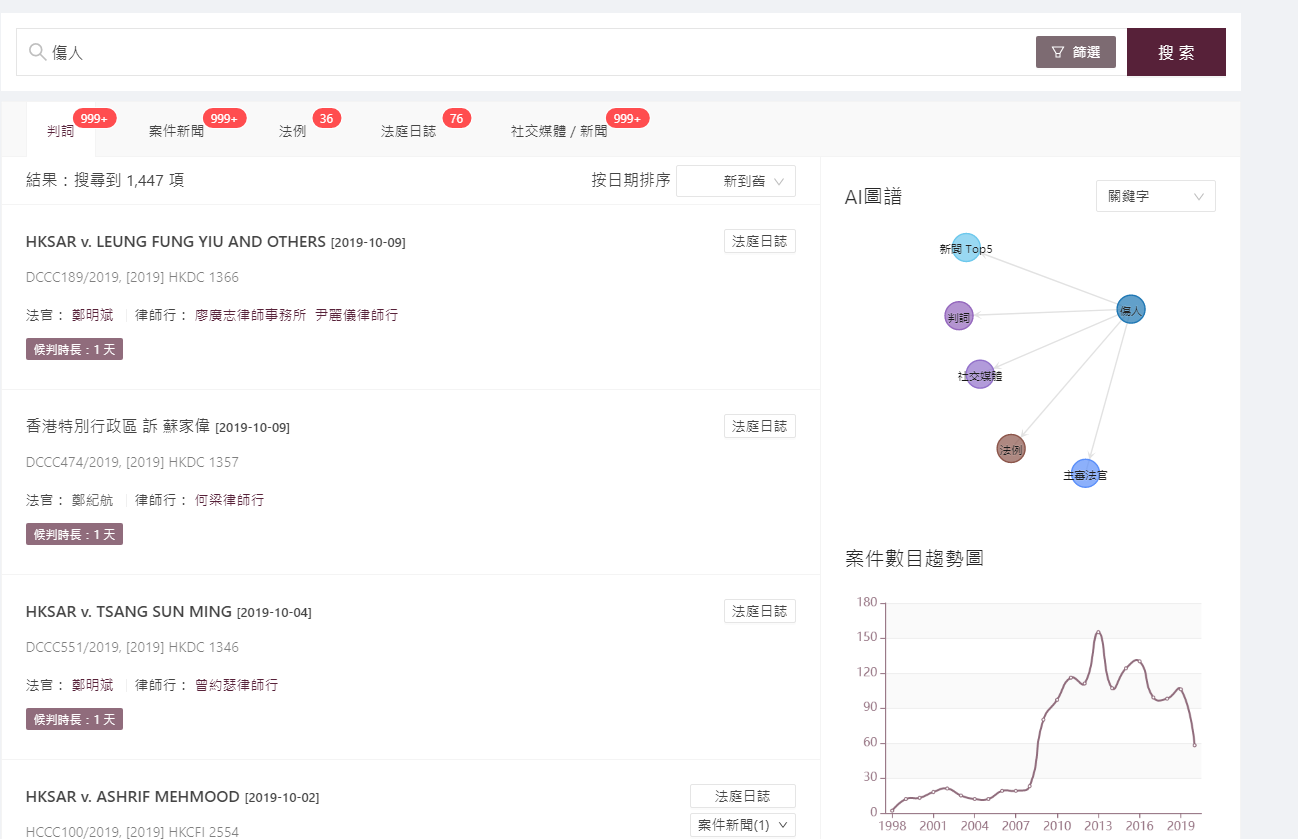The image size is (1298, 839).
Task: Select the 判詞 node in AI graph
Action: [x=958, y=316]
